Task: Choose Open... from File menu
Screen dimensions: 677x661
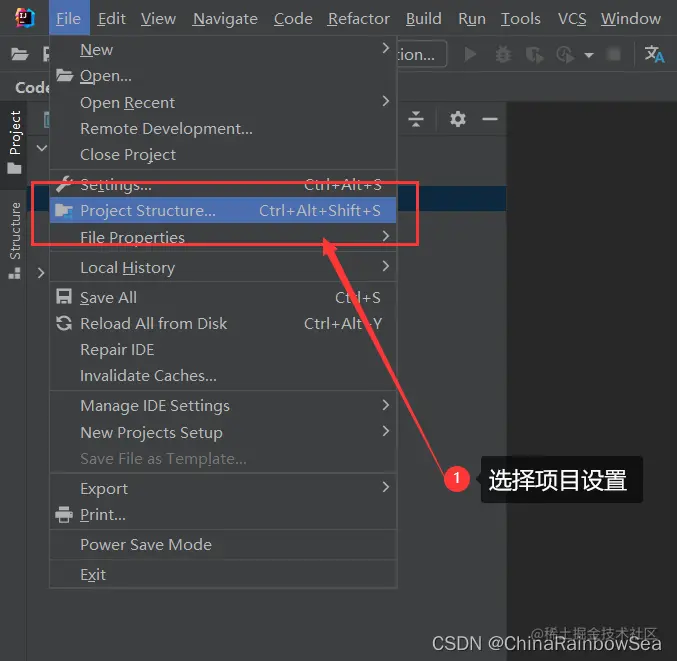Action: 223,76
